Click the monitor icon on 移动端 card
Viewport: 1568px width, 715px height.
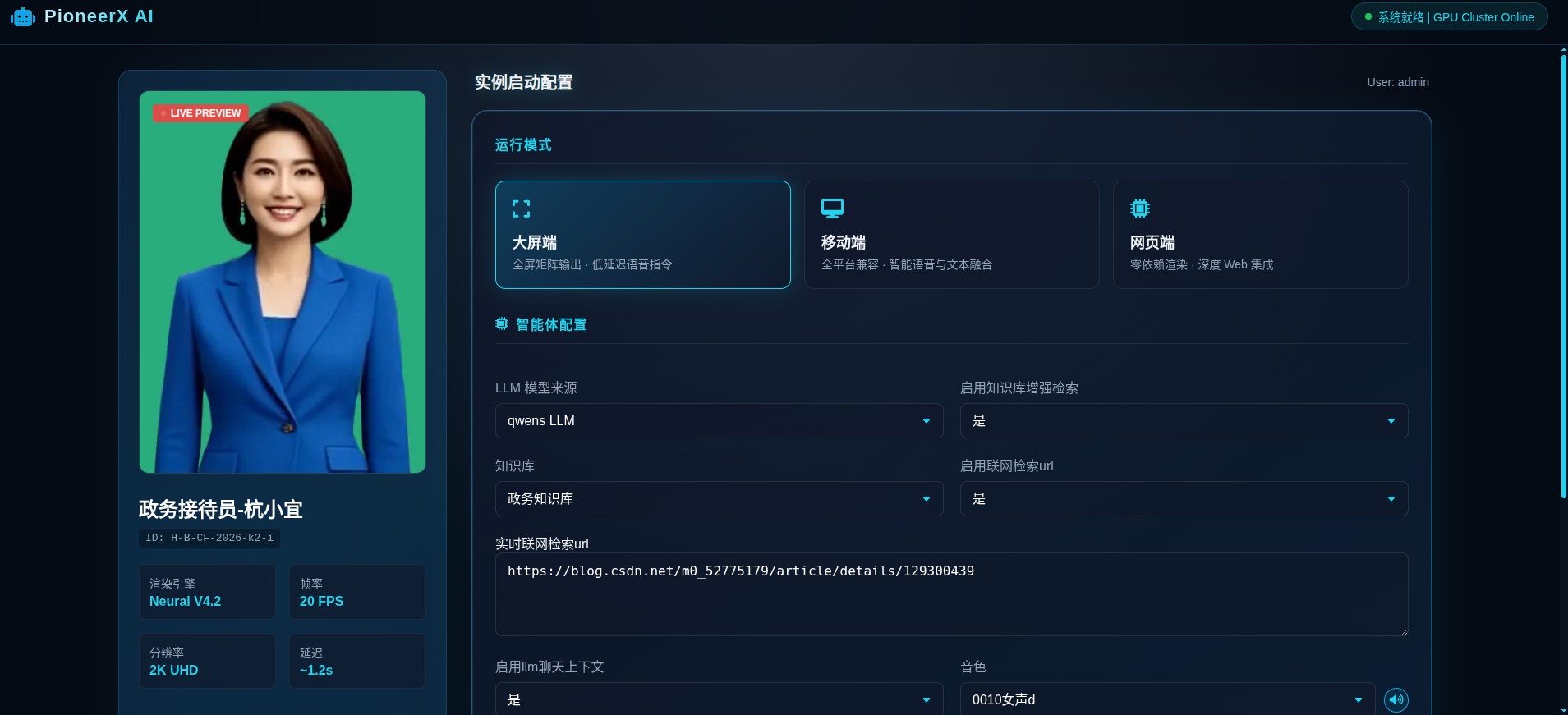click(832, 209)
